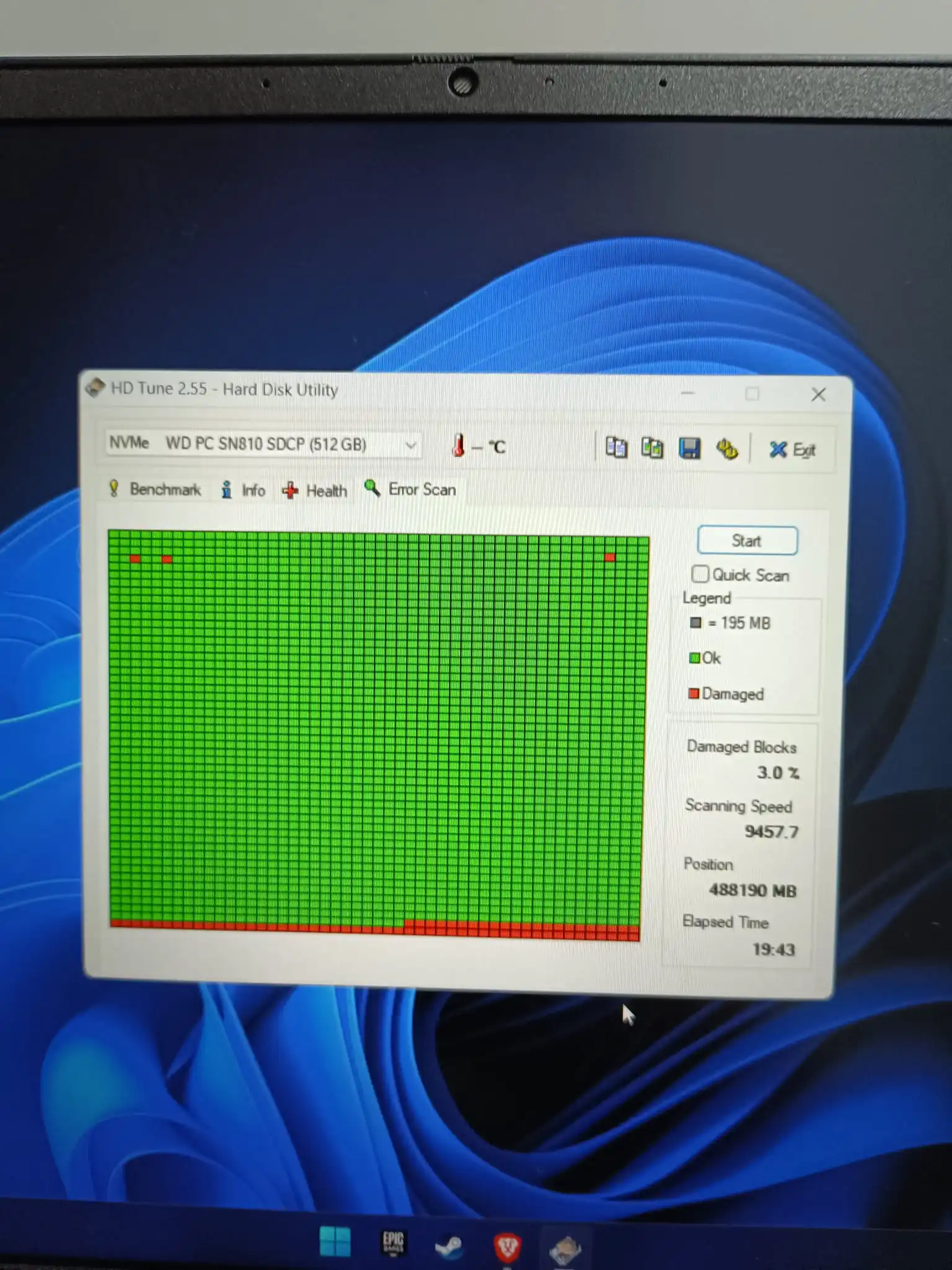Click the green Ok legend swatch
The width and height of the screenshot is (952, 1270).
point(694,658)
